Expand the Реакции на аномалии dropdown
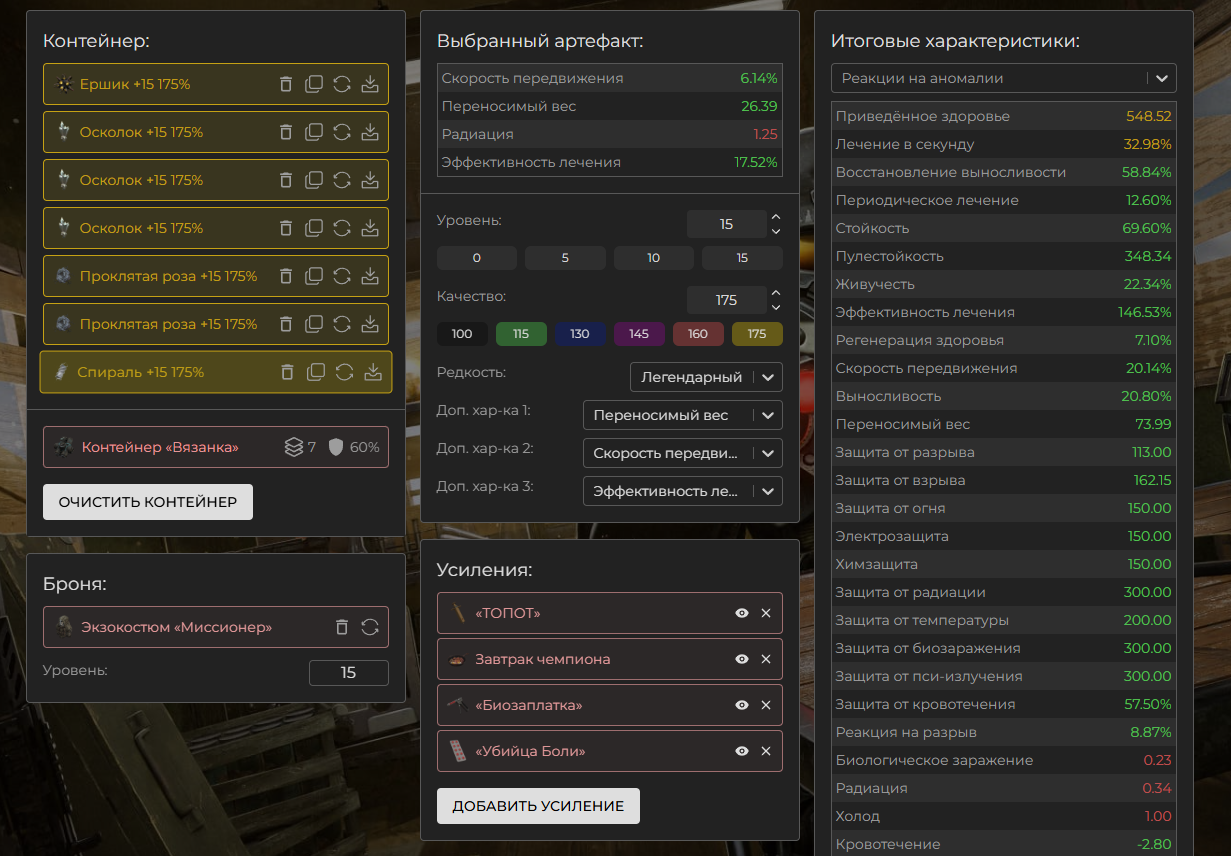Image resolution: width=1231 pixels, height=856 pixels. (1003, 78)
